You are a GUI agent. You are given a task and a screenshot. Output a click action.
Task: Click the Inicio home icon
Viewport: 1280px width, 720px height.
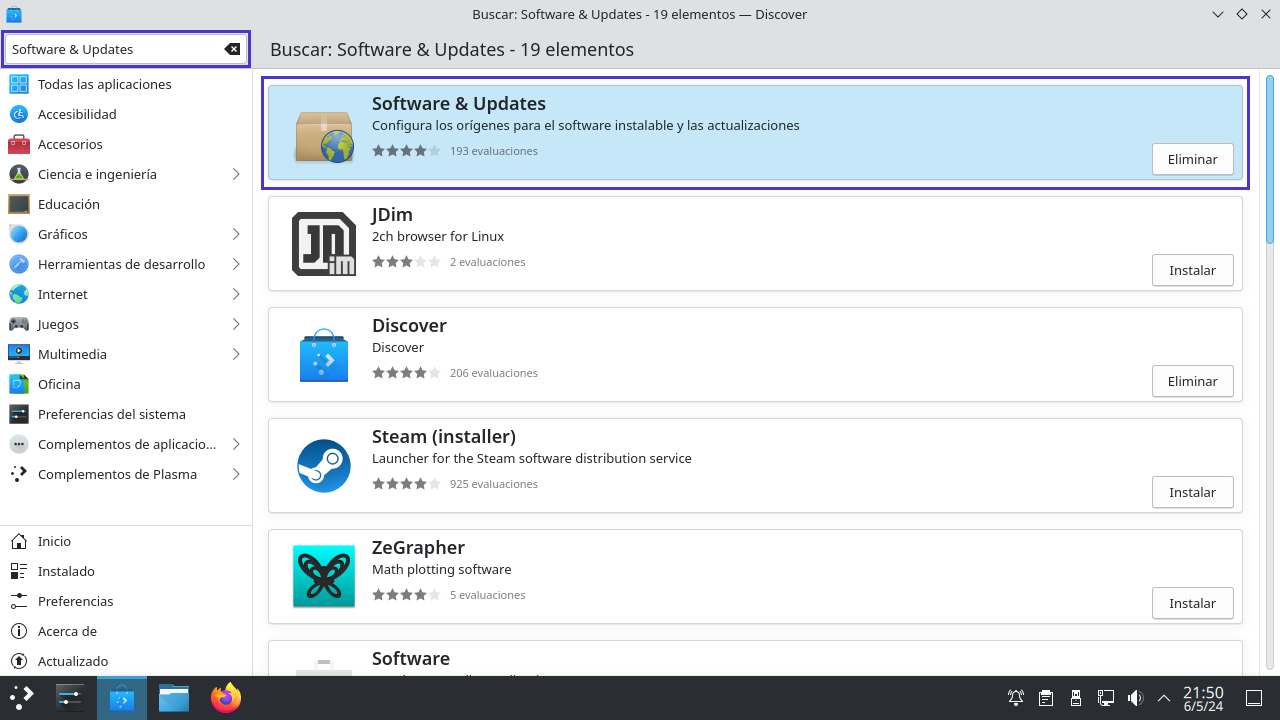(18, 541)
